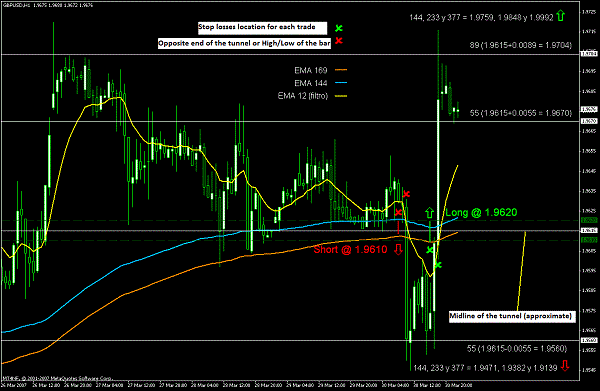Select '144, 233 y 377 = 1.9759' upper targets
This screenshot has width=600, height=391.
coord(481,18)
